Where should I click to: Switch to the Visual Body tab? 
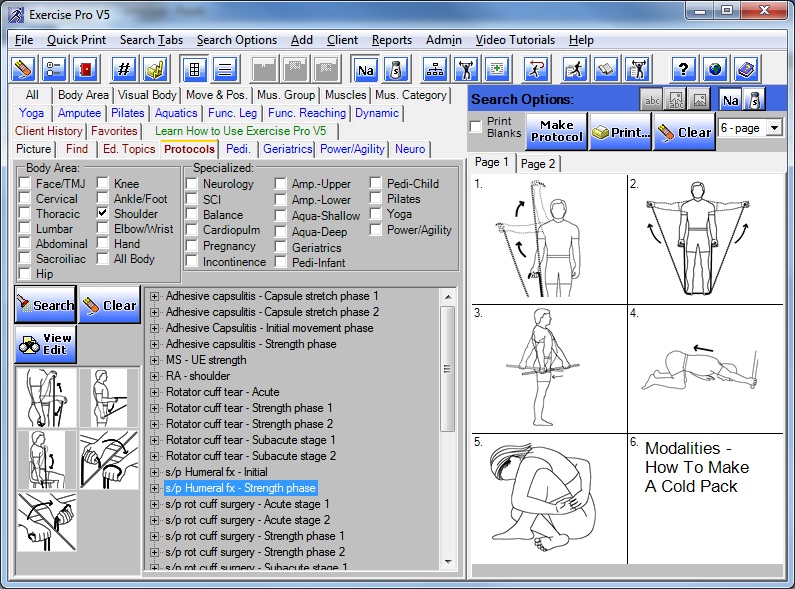click(x=147, y=95)
